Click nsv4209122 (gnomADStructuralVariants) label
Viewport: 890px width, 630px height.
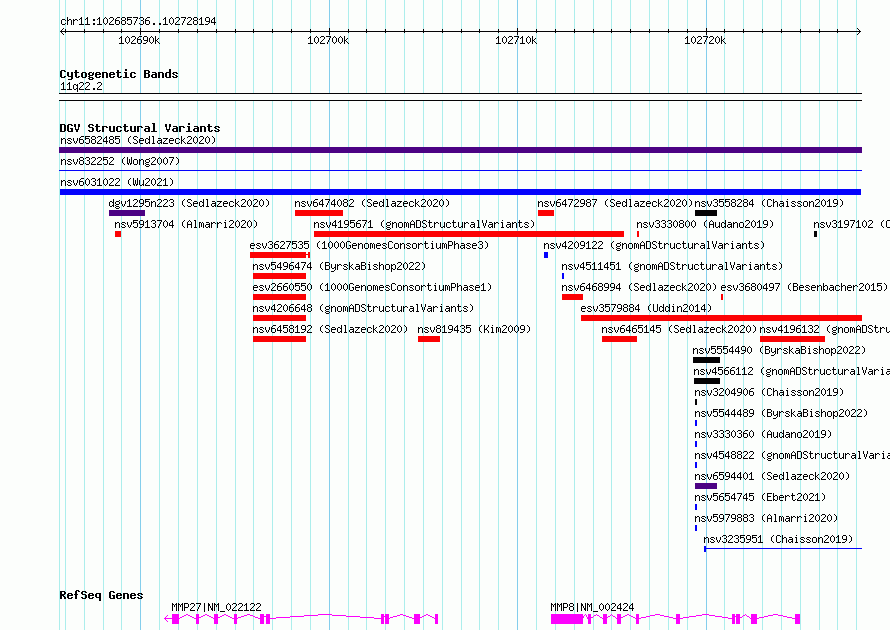coord(654,245)
